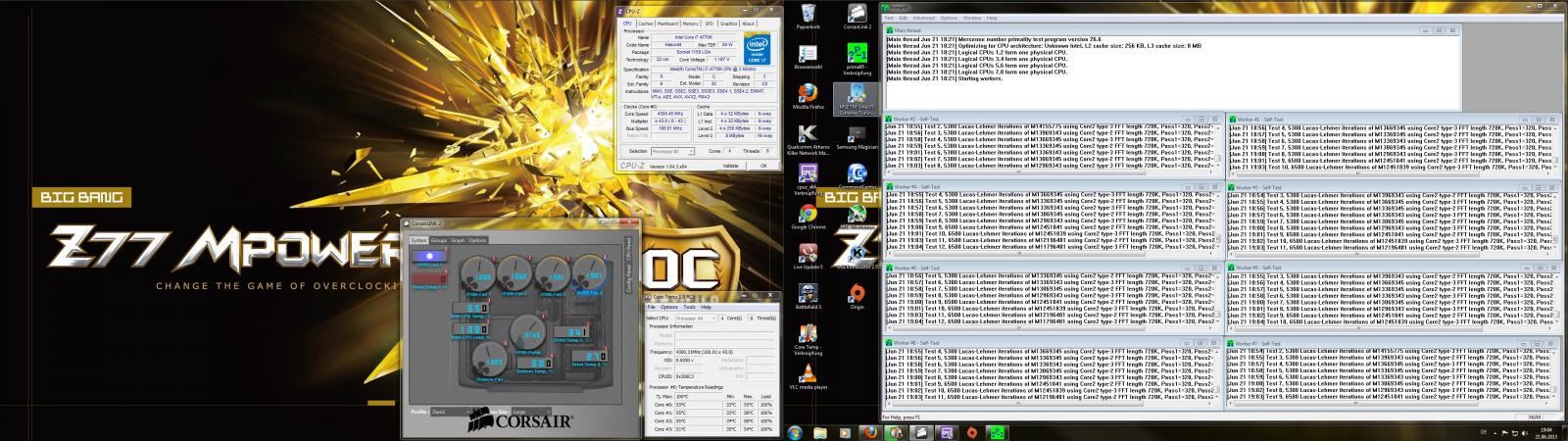
Task: Click the Main thread window title bar
Action: coord(1172,30)
